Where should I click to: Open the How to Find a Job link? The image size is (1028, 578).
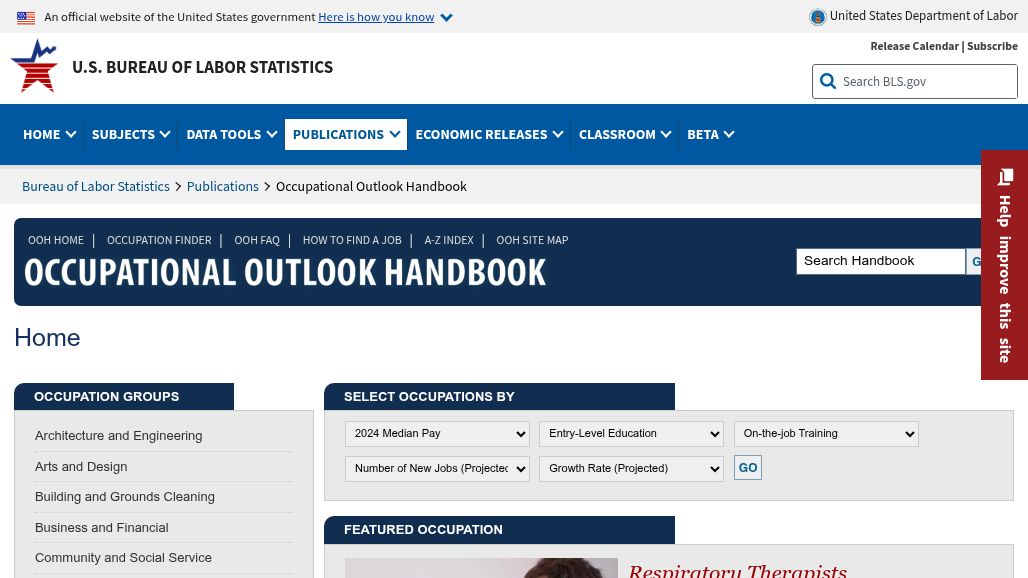pos(352,240)
